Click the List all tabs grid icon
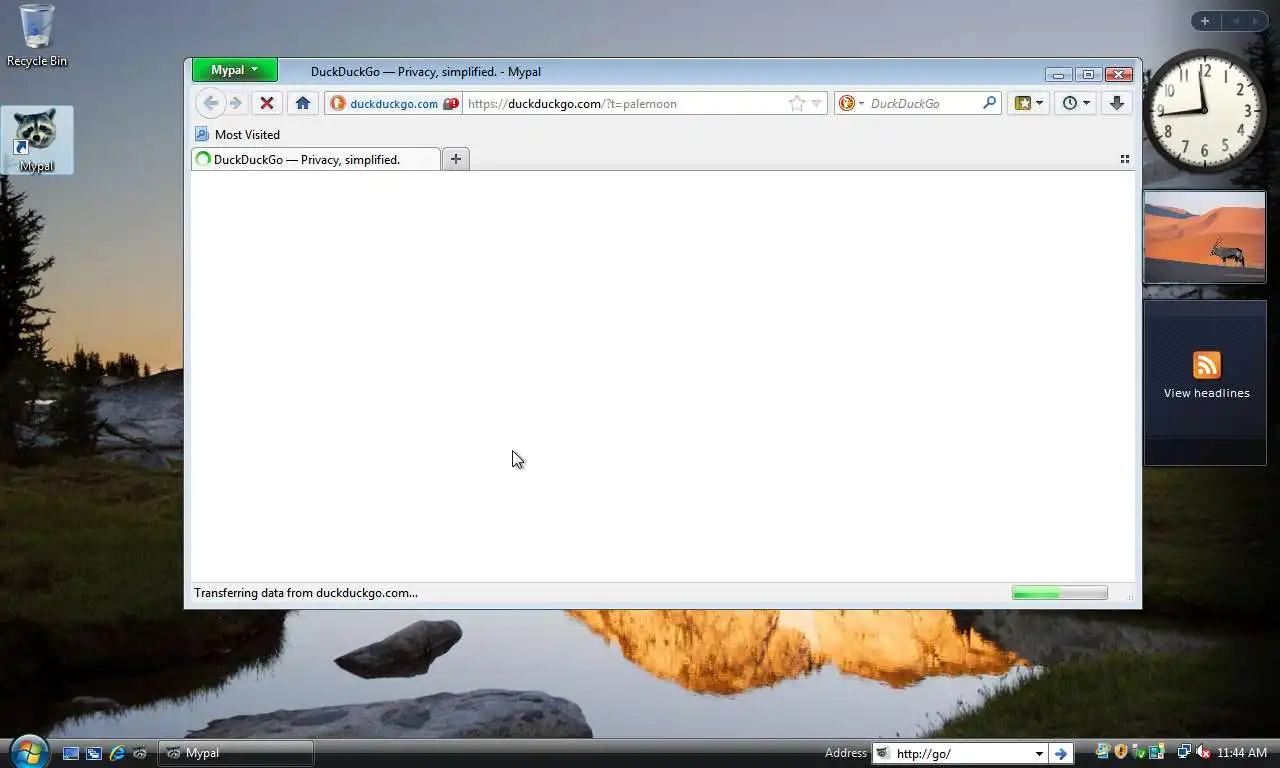 1125,159
